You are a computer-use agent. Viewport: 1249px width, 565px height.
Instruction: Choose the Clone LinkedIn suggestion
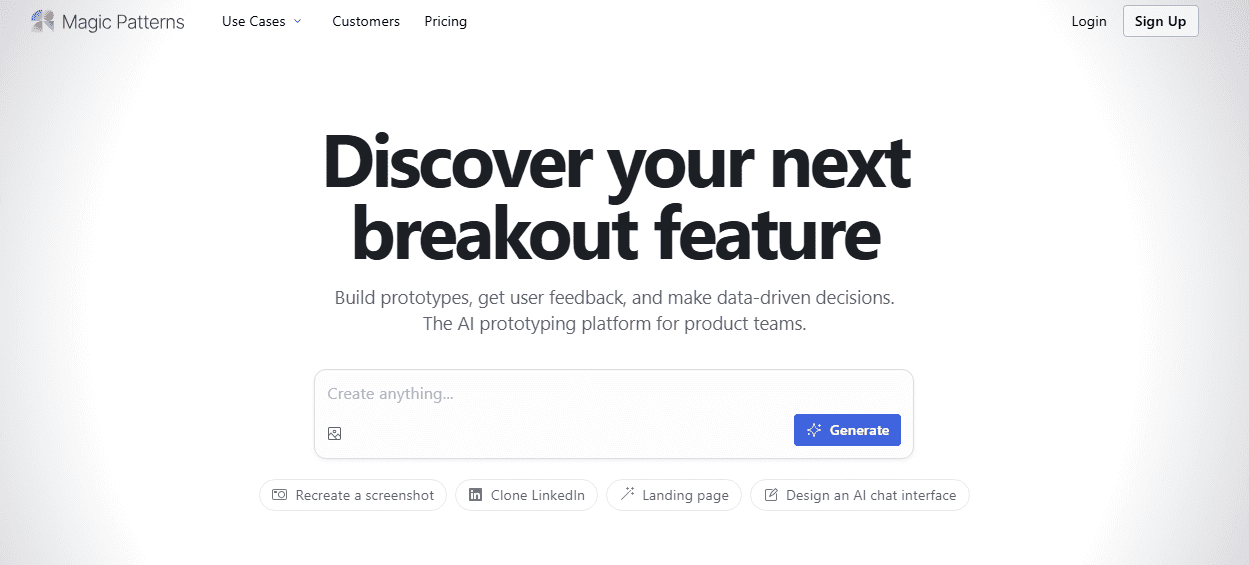click(527, 495)
